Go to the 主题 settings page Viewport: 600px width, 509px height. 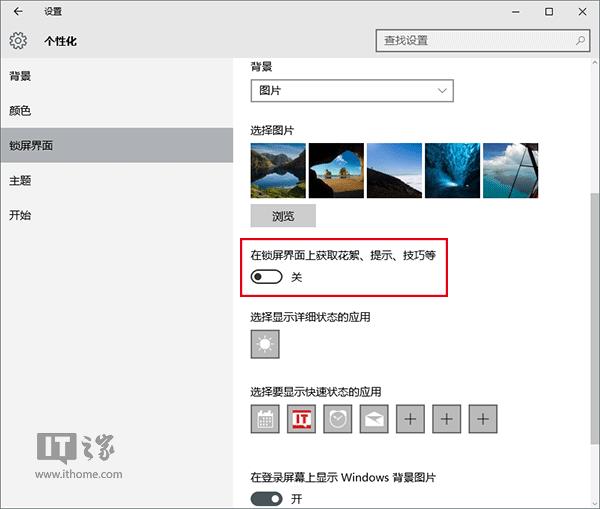click(x=21, y=181)
